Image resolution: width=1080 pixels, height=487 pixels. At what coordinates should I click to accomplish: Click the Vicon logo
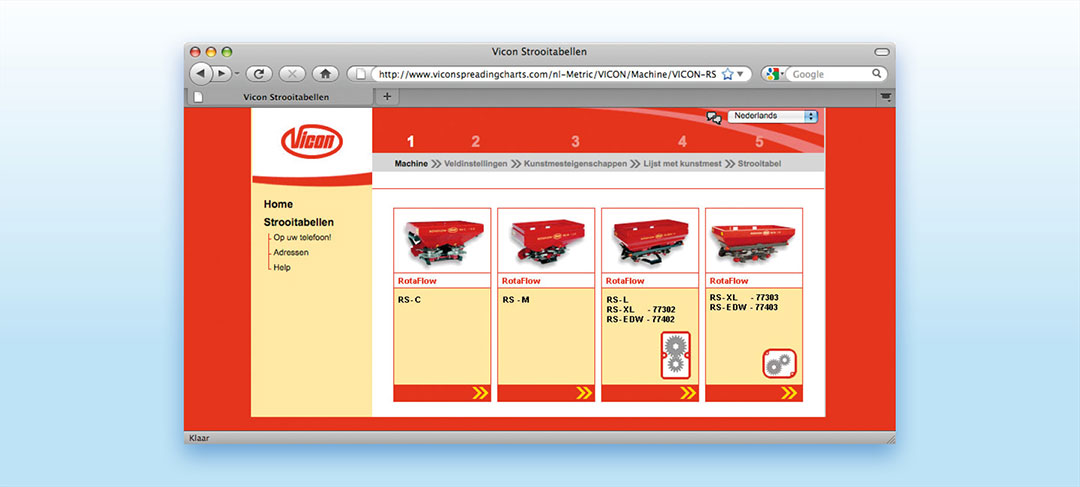coord(312,141)
